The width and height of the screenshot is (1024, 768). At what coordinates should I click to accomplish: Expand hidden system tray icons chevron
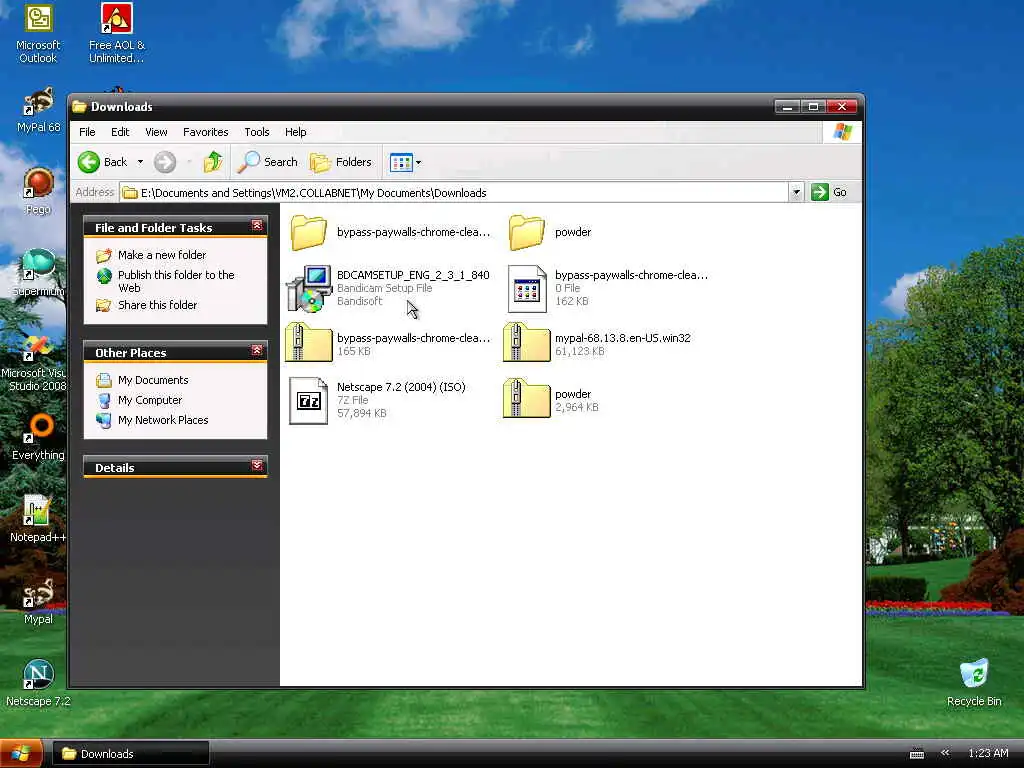[945, 753]
